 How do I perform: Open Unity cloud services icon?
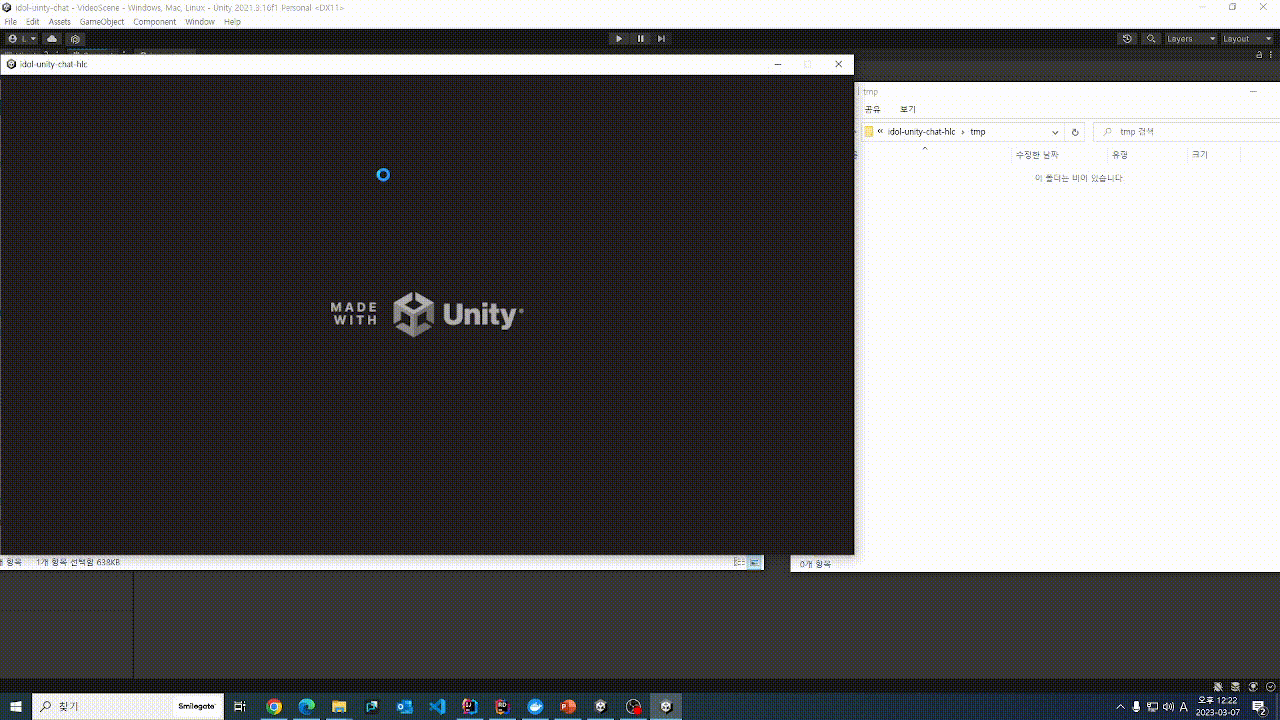tap(52, 39)
